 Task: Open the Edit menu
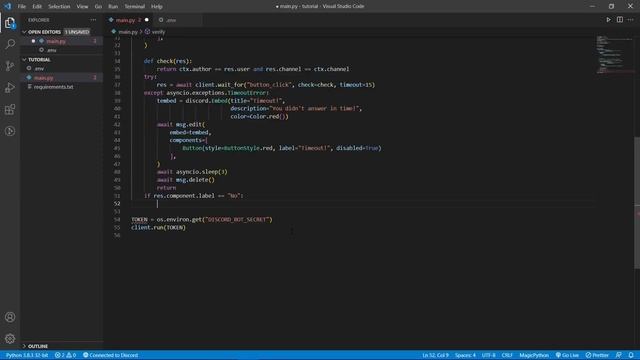[37, 7]
